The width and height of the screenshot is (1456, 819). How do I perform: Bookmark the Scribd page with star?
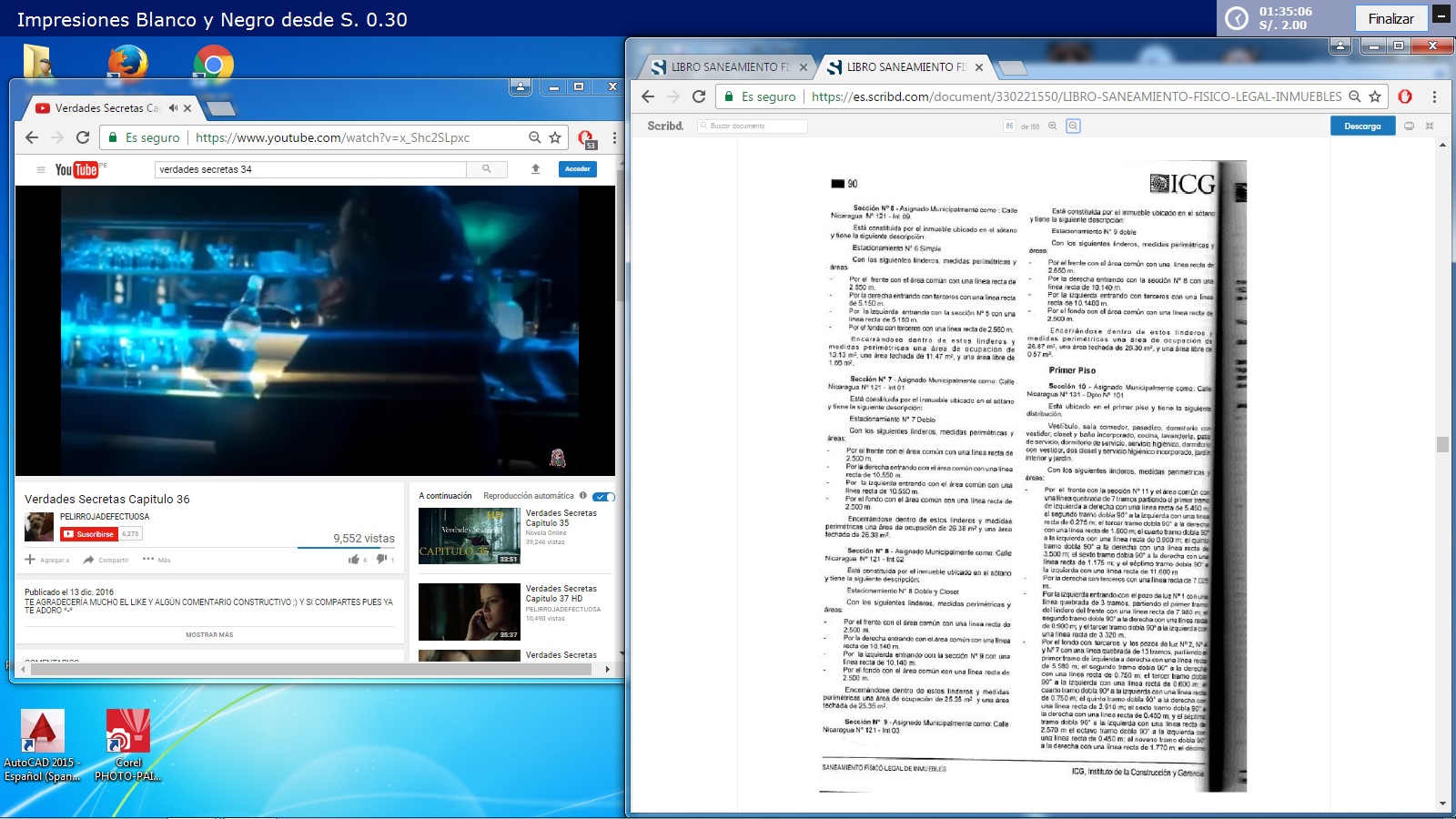coord(1375,96)
